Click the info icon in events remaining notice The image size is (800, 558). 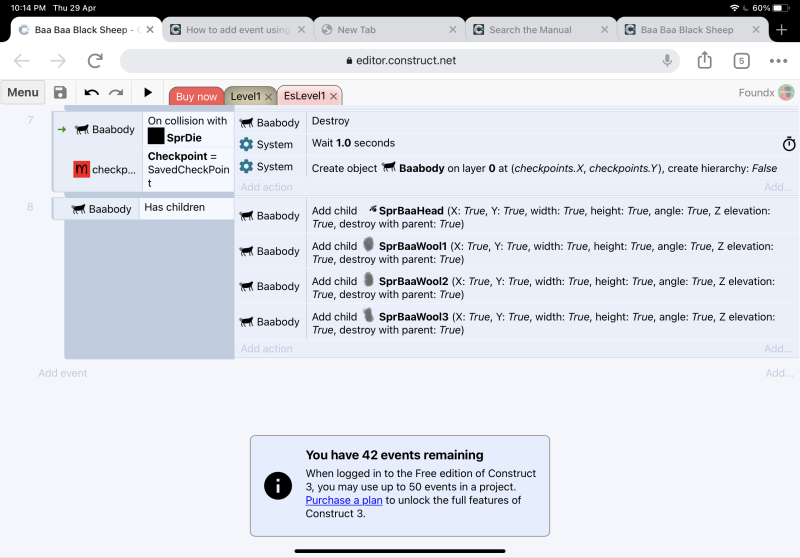click(278, 485)
